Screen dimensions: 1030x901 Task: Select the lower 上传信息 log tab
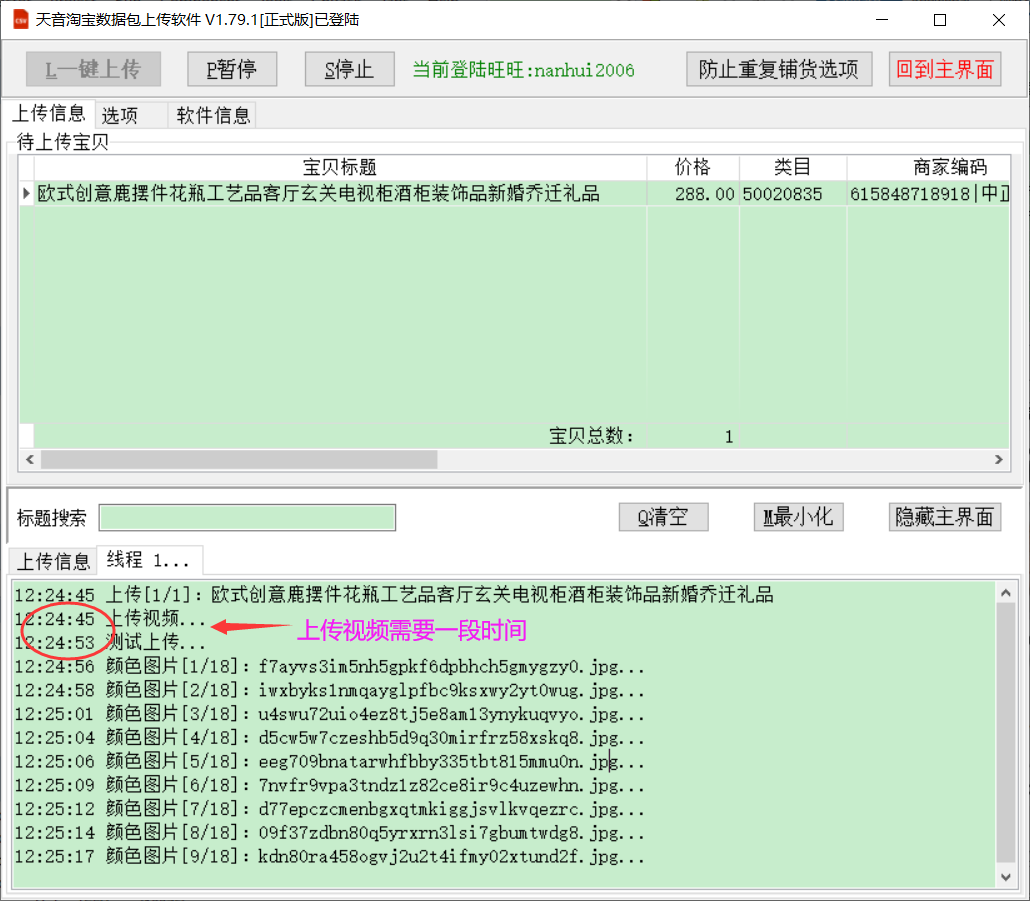tap(53, 560)
